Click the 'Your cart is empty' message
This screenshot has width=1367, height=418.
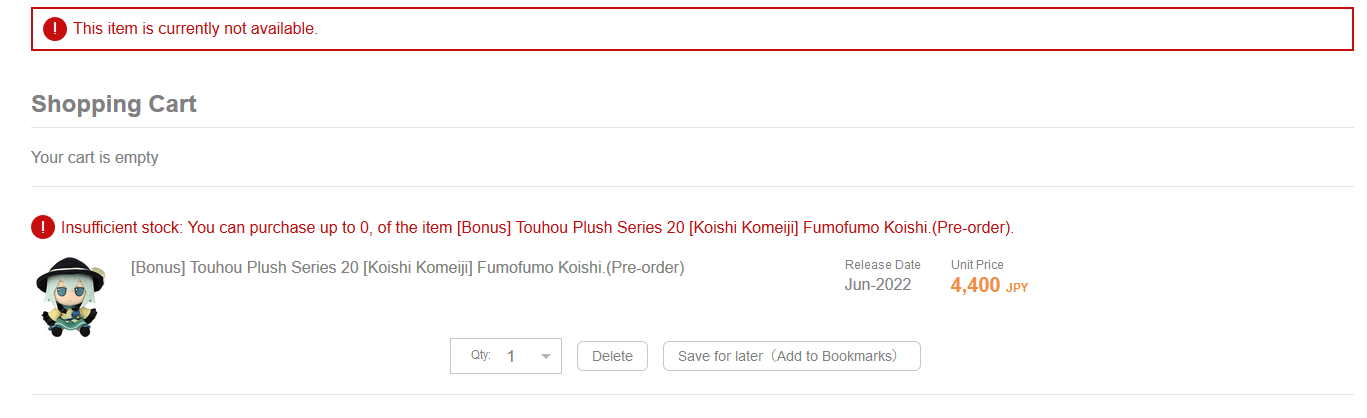pos(95,157)
